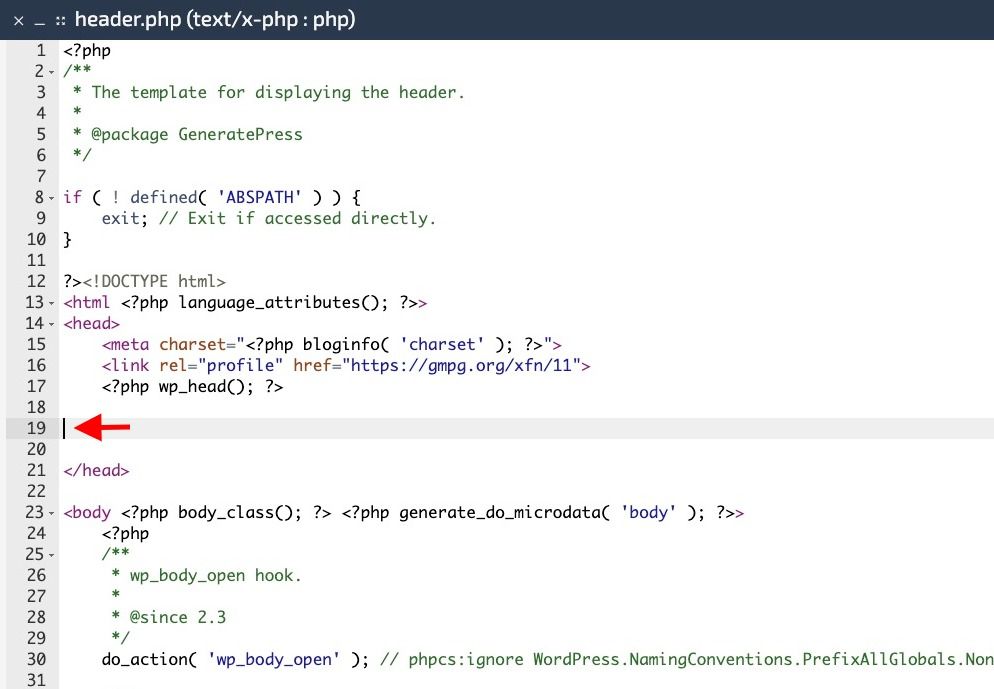This screenshot has width=994, height=689.
Task: Collapse the if block at line 8
Action: 52,198
